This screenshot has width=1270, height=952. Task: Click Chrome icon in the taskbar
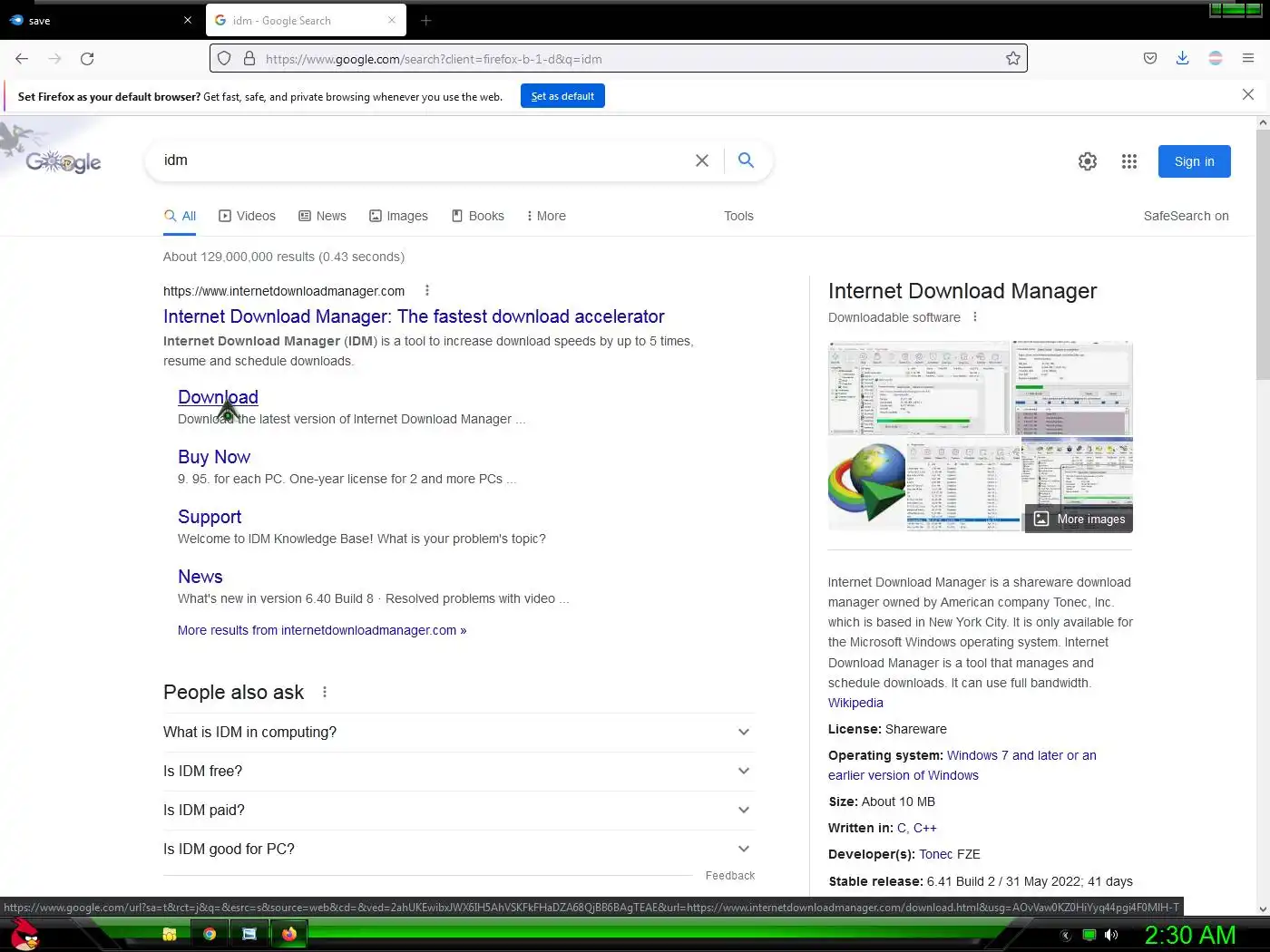pos(210,934)
